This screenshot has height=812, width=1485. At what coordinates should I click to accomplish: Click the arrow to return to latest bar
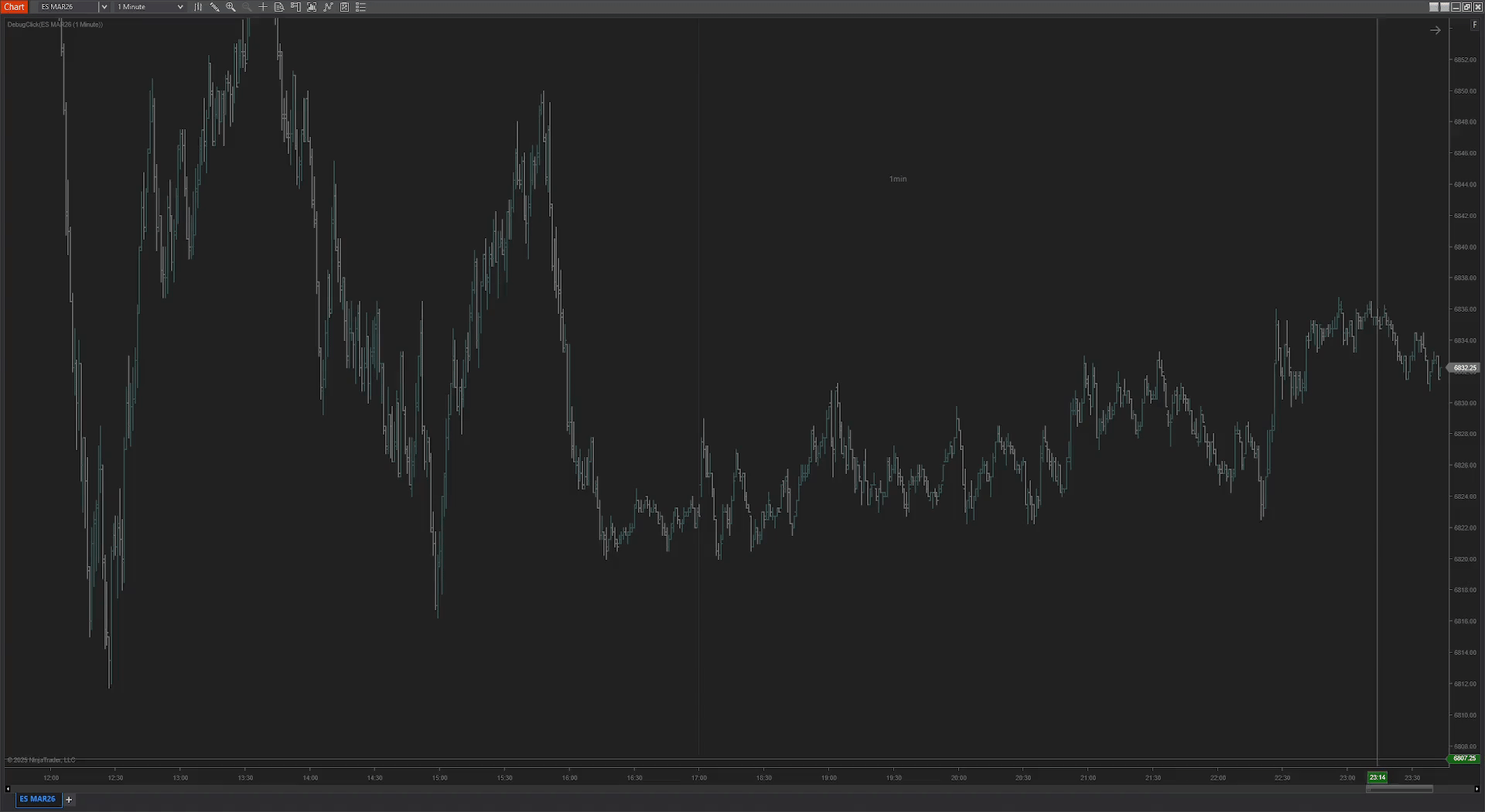[1435, 30]
